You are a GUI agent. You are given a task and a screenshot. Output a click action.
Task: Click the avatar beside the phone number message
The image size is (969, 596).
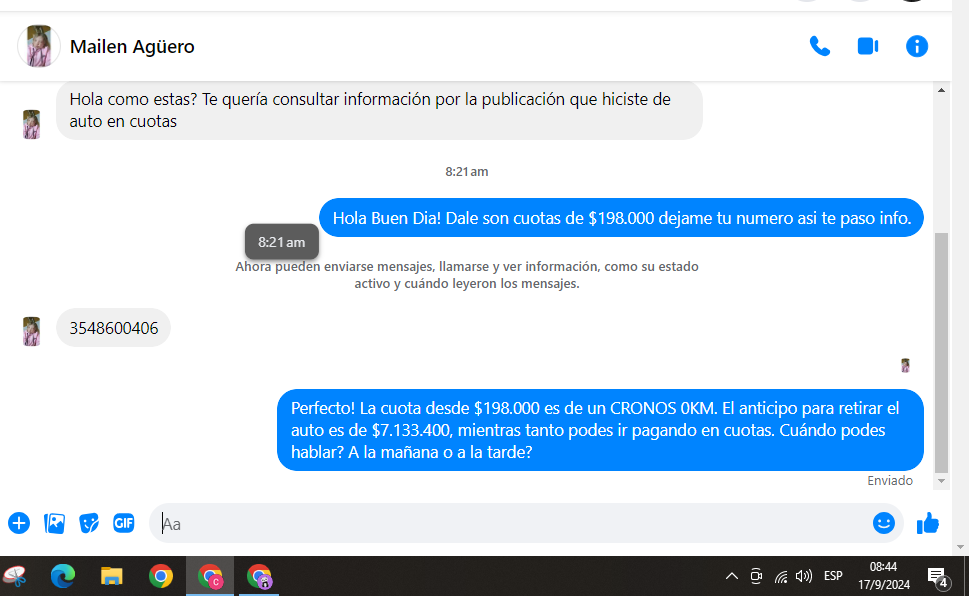tap(32, 331)
